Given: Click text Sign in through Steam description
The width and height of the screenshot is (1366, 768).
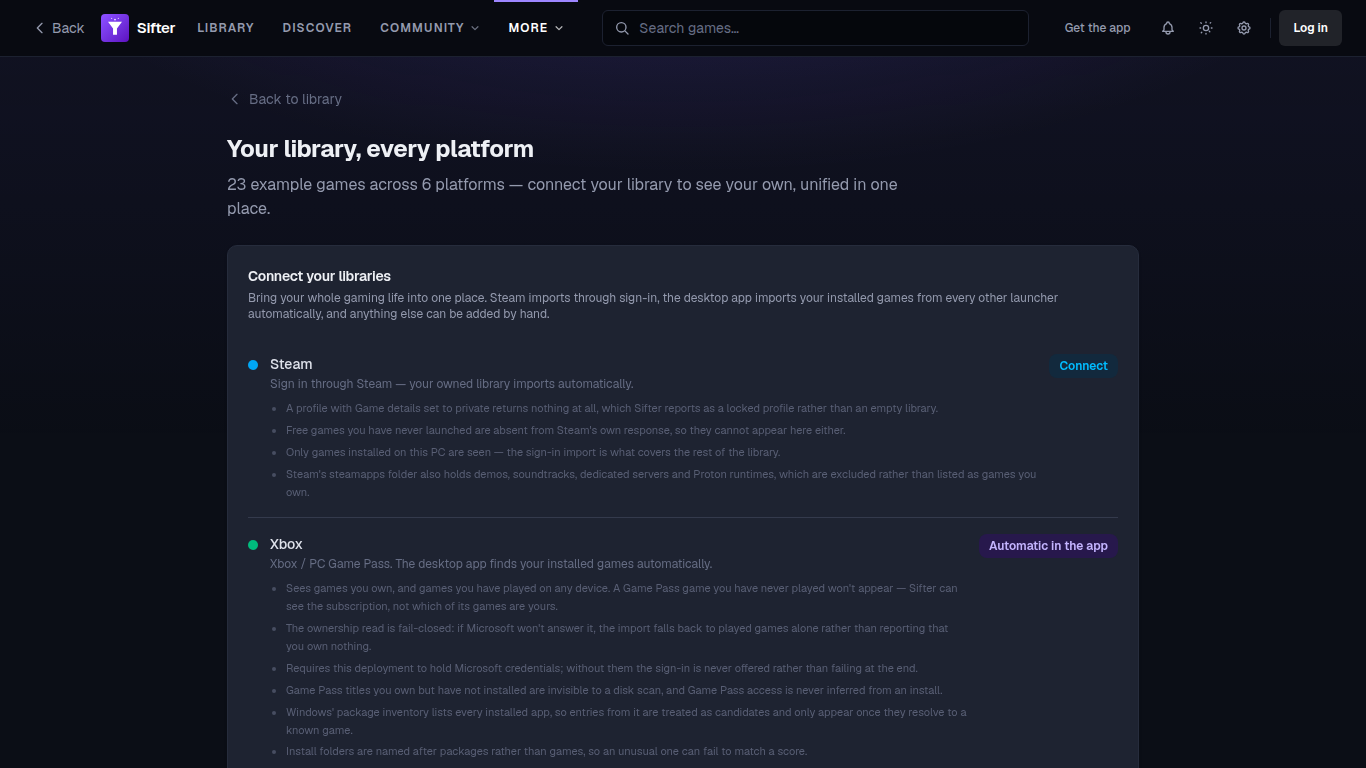Looking at the screenshot, I should tap(452, 384).
